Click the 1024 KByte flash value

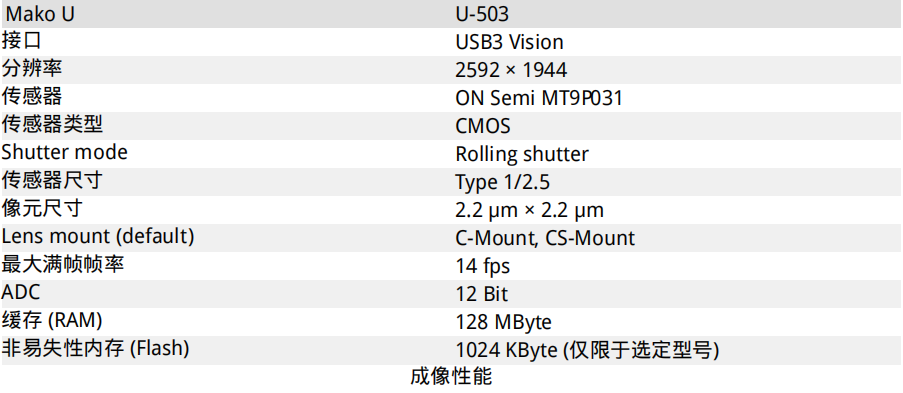pyautogui.click(x=505, y=350)
